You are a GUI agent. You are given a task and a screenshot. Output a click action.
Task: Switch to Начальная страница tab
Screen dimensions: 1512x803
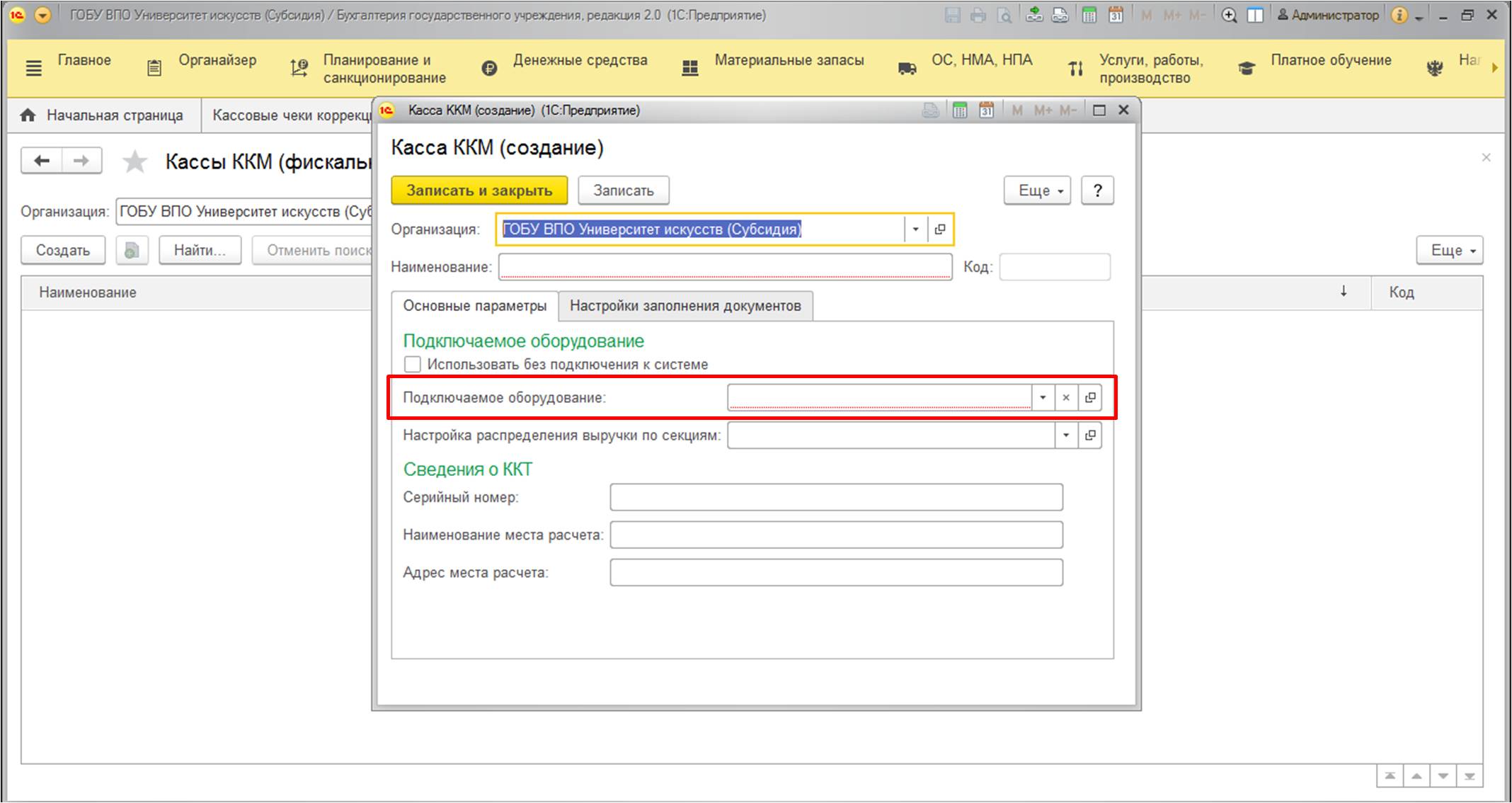[x=103, y=115]
